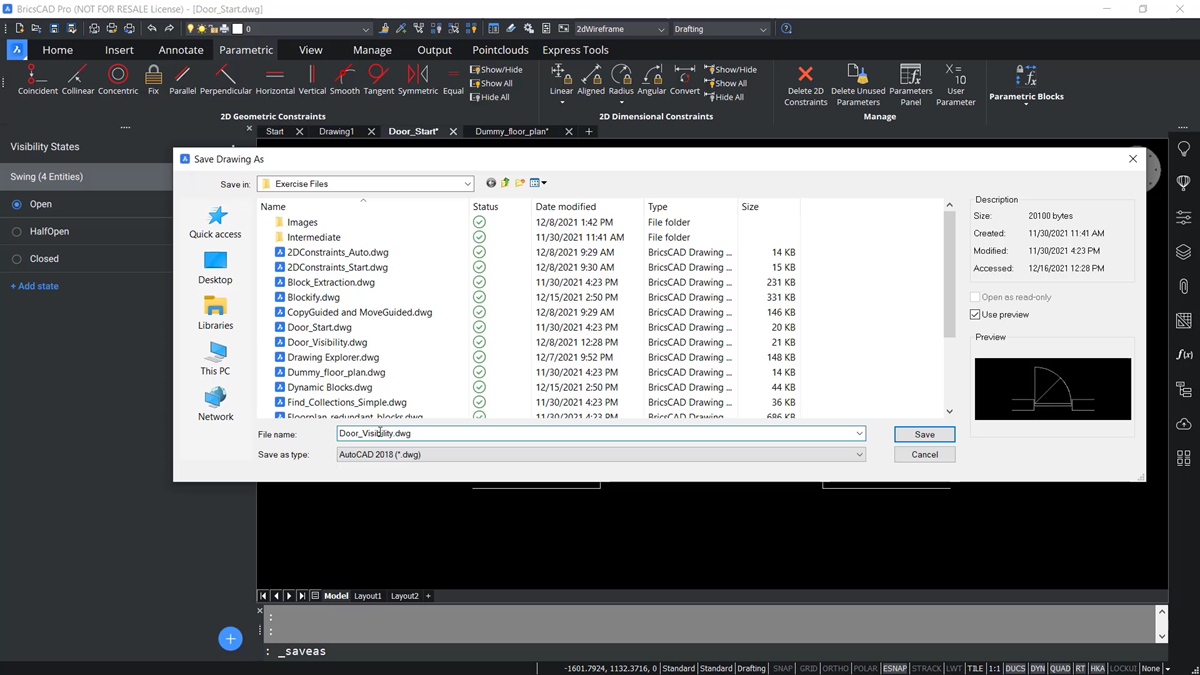This screenshot has height=675, width=1200.
Task: Click the Add state link
Action: [35, 286]
